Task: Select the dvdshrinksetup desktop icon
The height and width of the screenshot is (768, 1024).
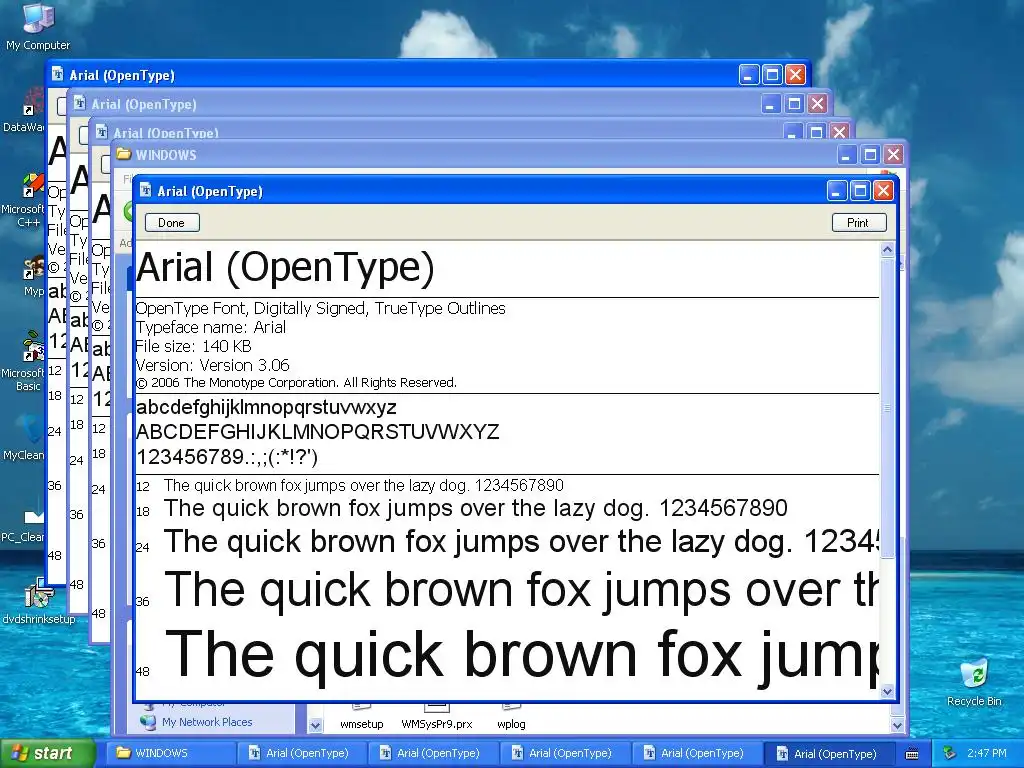Action: [x=39, y=601]
